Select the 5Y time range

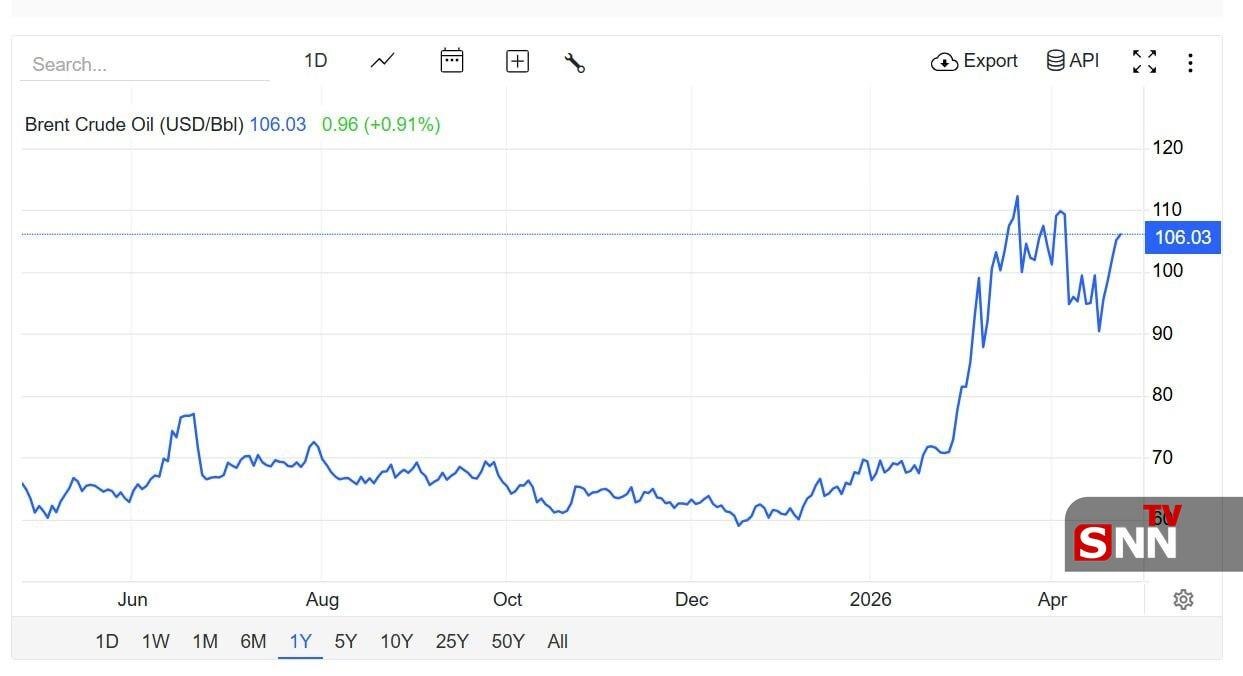click(345, 642)
